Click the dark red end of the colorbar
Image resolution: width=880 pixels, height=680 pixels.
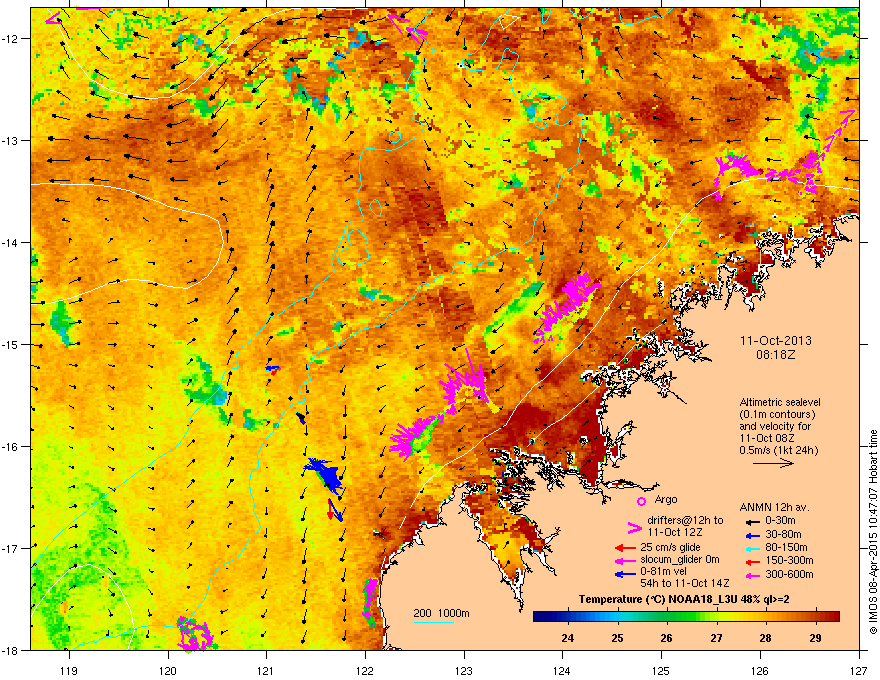835,617
